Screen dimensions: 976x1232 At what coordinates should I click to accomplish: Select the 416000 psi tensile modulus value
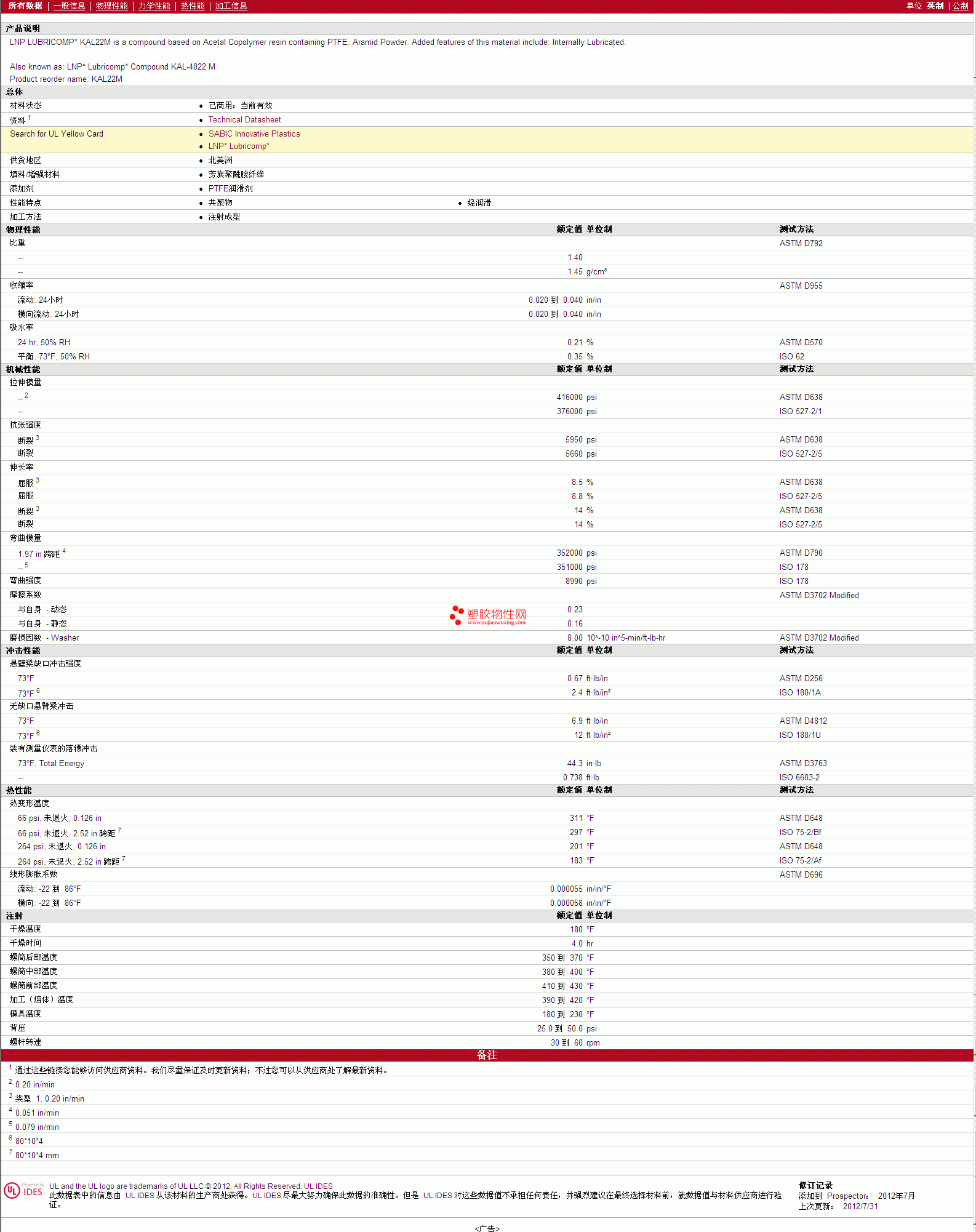(x=577, y=398)
